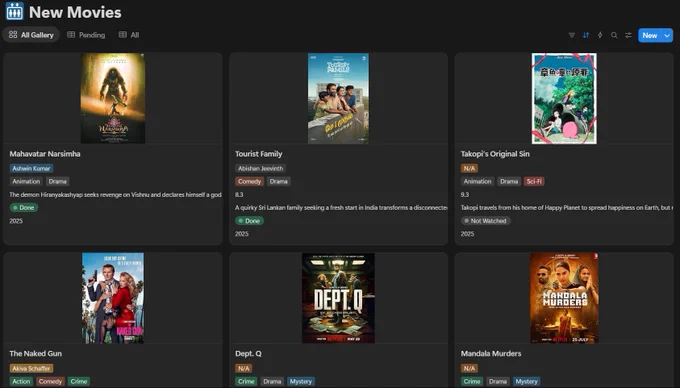Switch to the Pending tab

coord(86,35)
